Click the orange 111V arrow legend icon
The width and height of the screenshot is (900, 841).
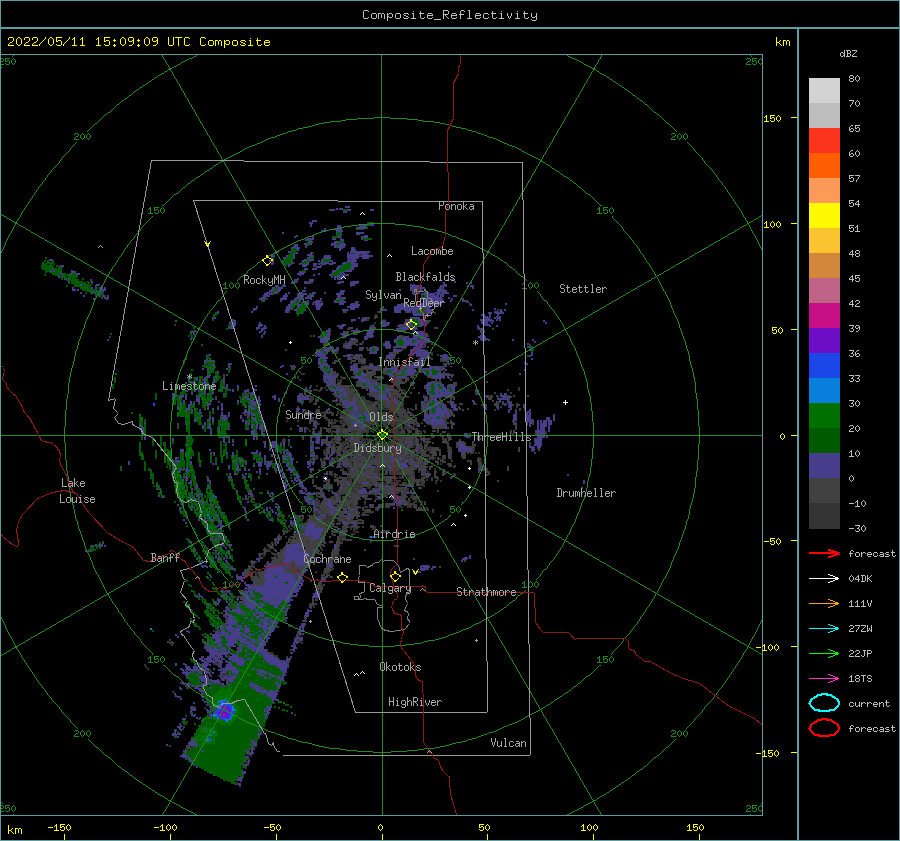(824, 603)
